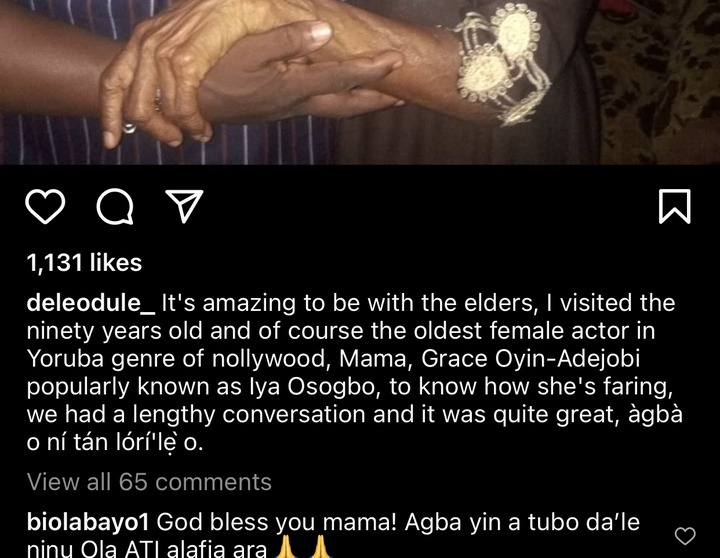Screen dimensions: 720x558
Task: Expand View all 65 comments
Action: tap(149, 482)
